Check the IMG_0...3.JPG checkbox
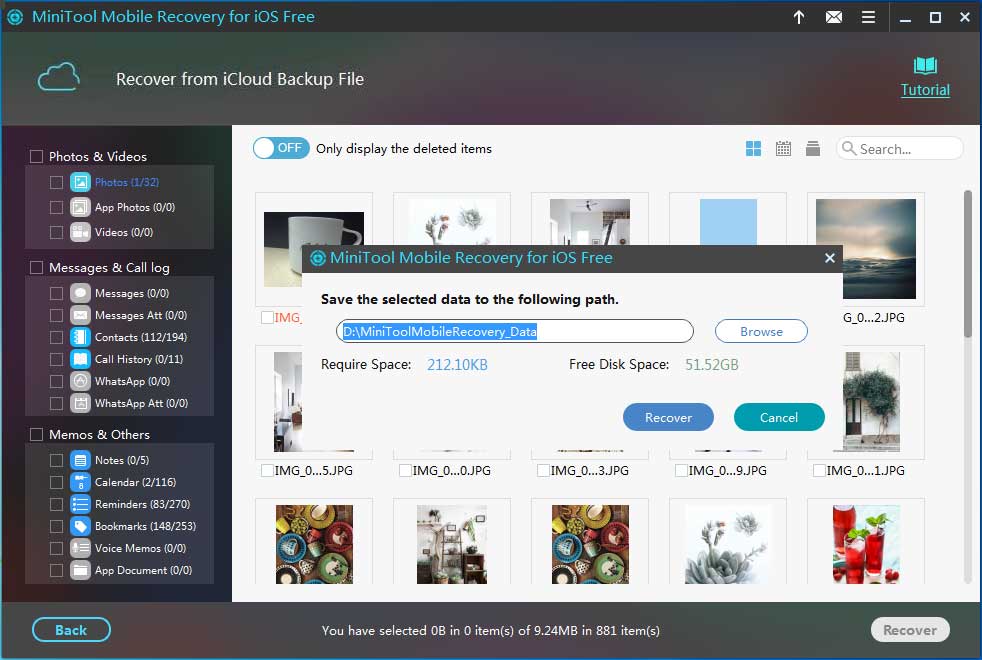Viewport: 982px width, 660px height. coord(543,470)
